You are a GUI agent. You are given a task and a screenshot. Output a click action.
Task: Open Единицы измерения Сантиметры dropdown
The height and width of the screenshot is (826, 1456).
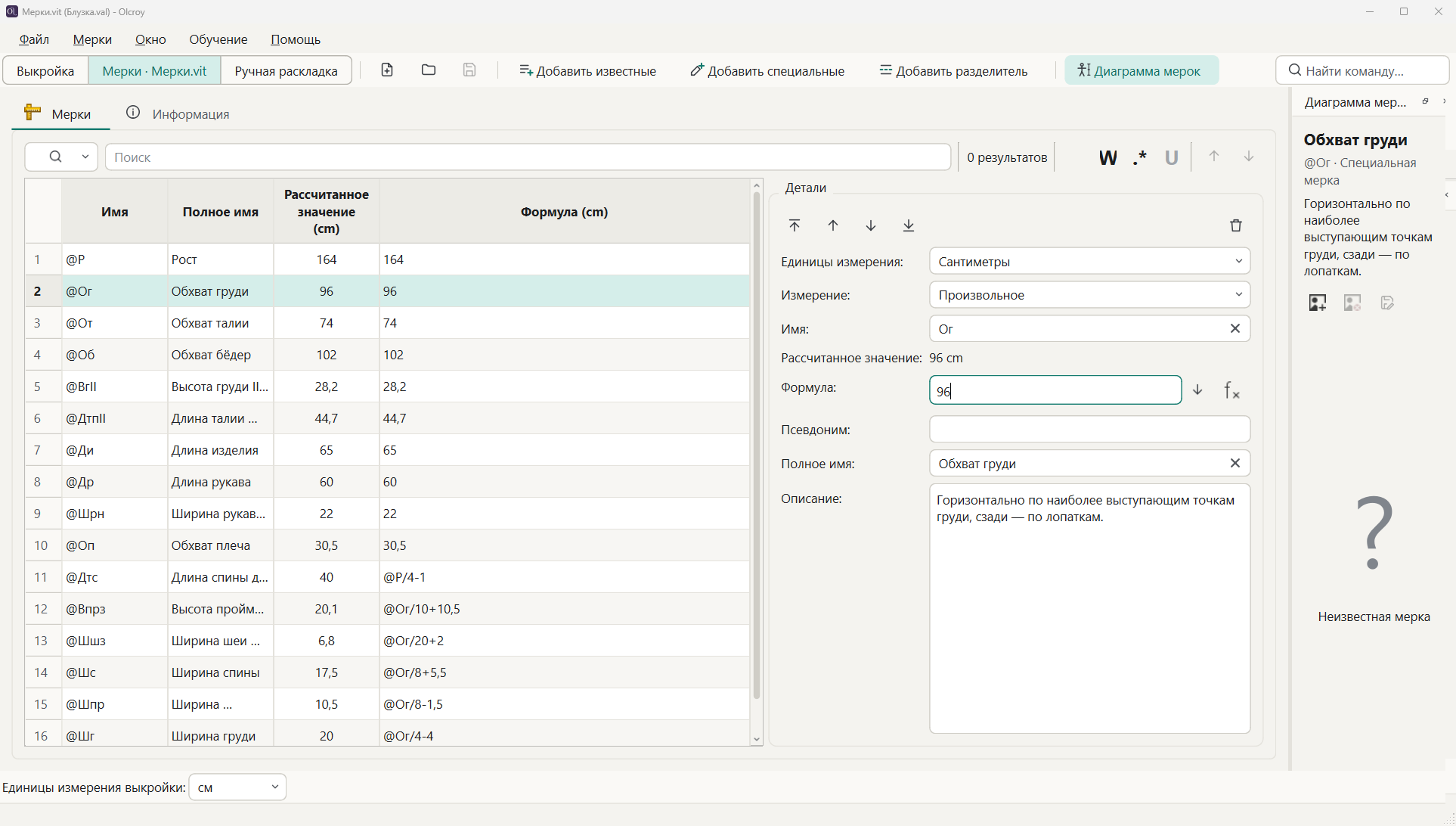pyautogui.click(x=1089, y=262)
